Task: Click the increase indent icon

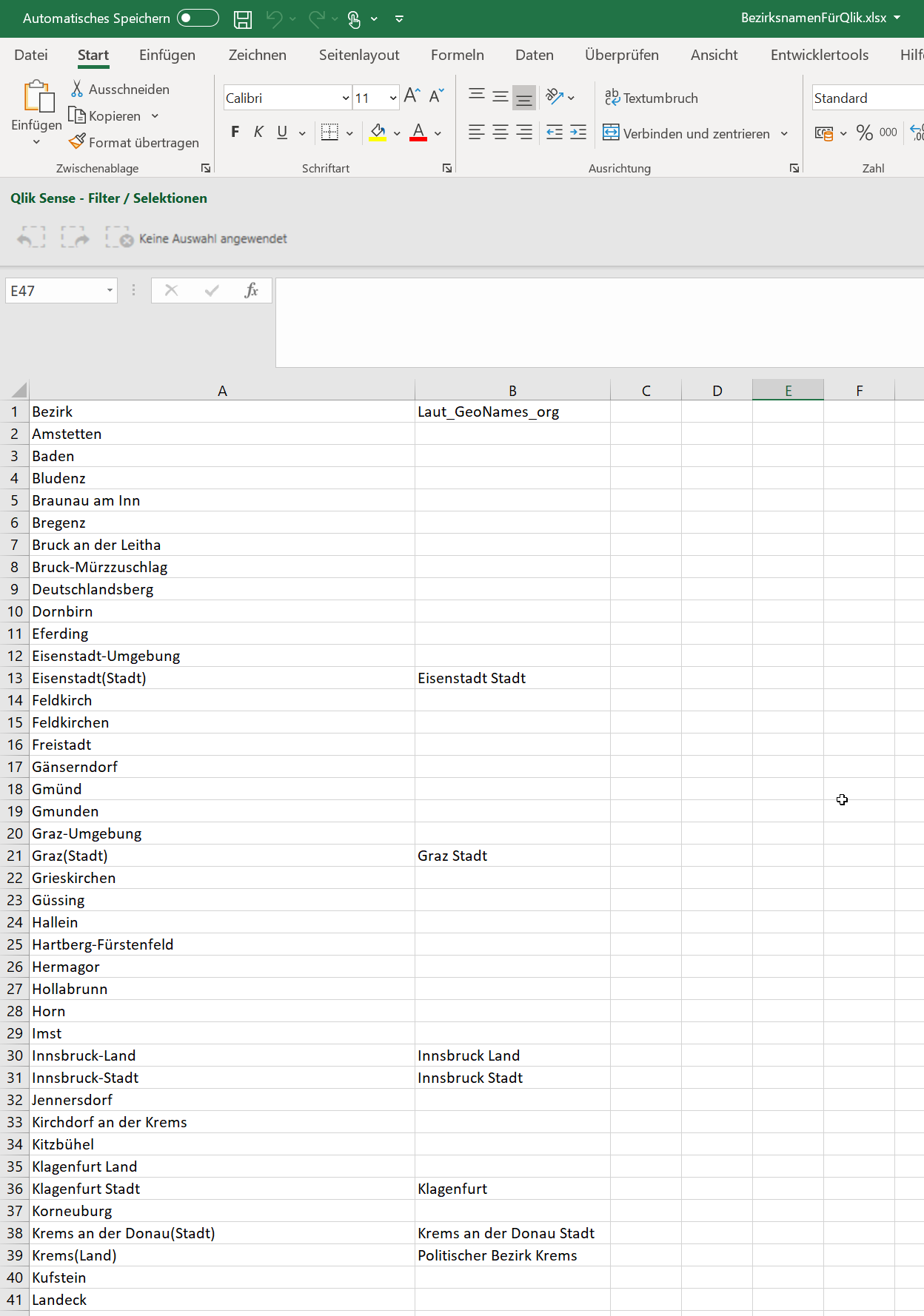Action: pyautogui.click(x=578, y=132)
